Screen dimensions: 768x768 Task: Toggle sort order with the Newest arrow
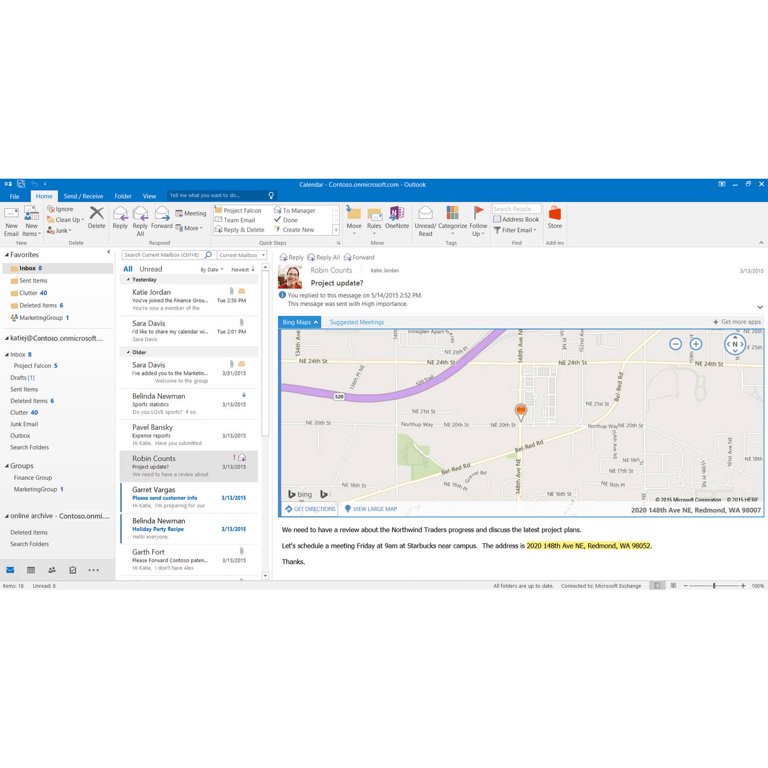[243, 269]
